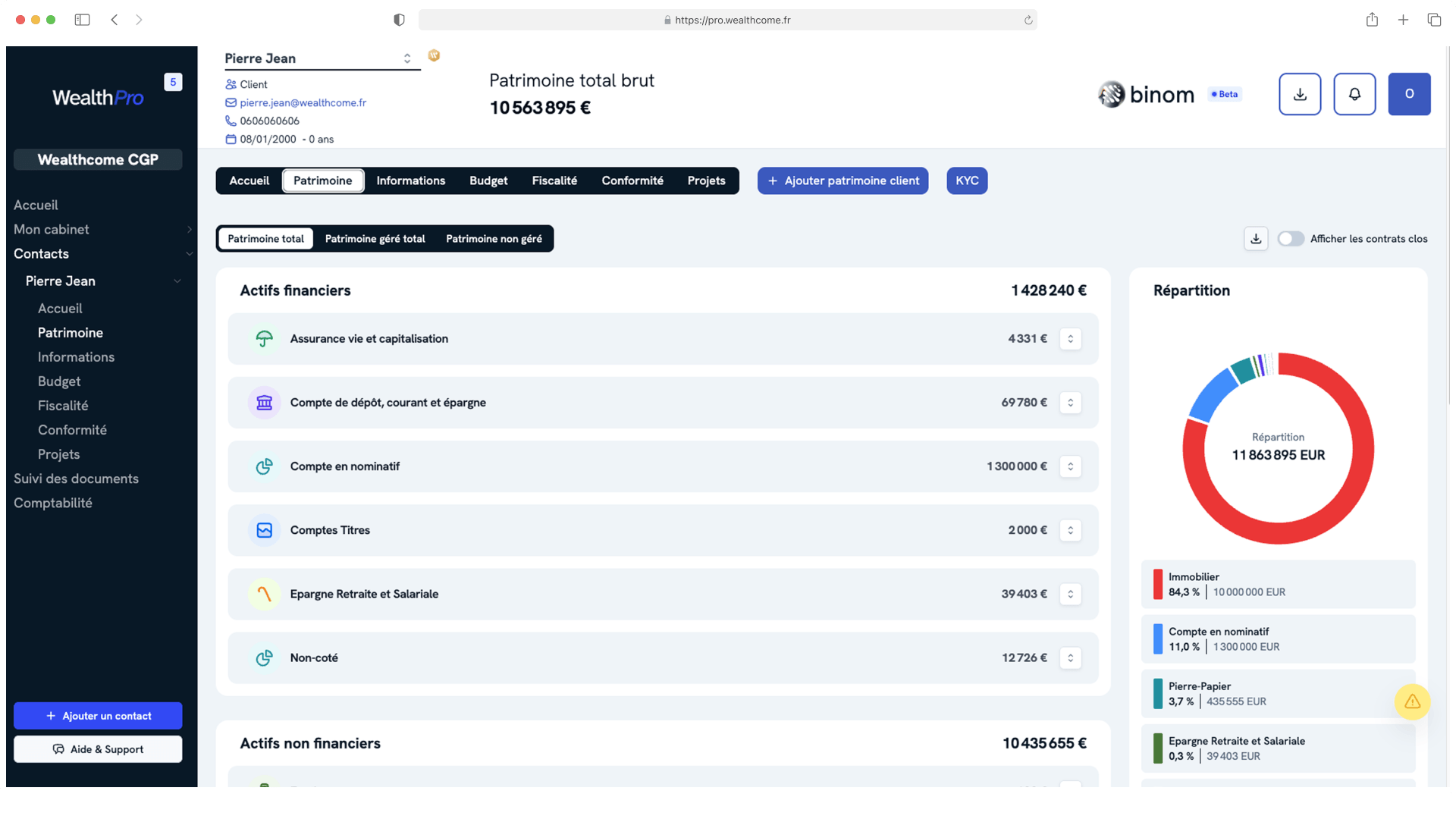
Task: Expand the Compte en nominatif row
Action: (x=1070, y=466)
